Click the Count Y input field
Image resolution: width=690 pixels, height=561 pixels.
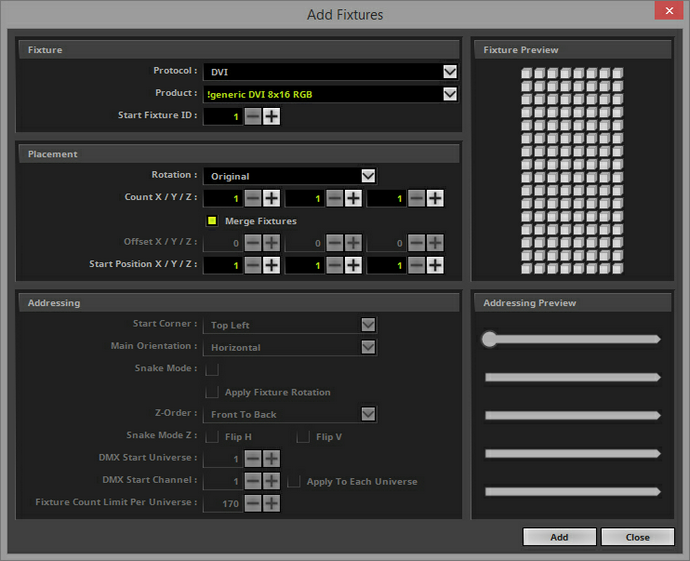coord(305,198)
